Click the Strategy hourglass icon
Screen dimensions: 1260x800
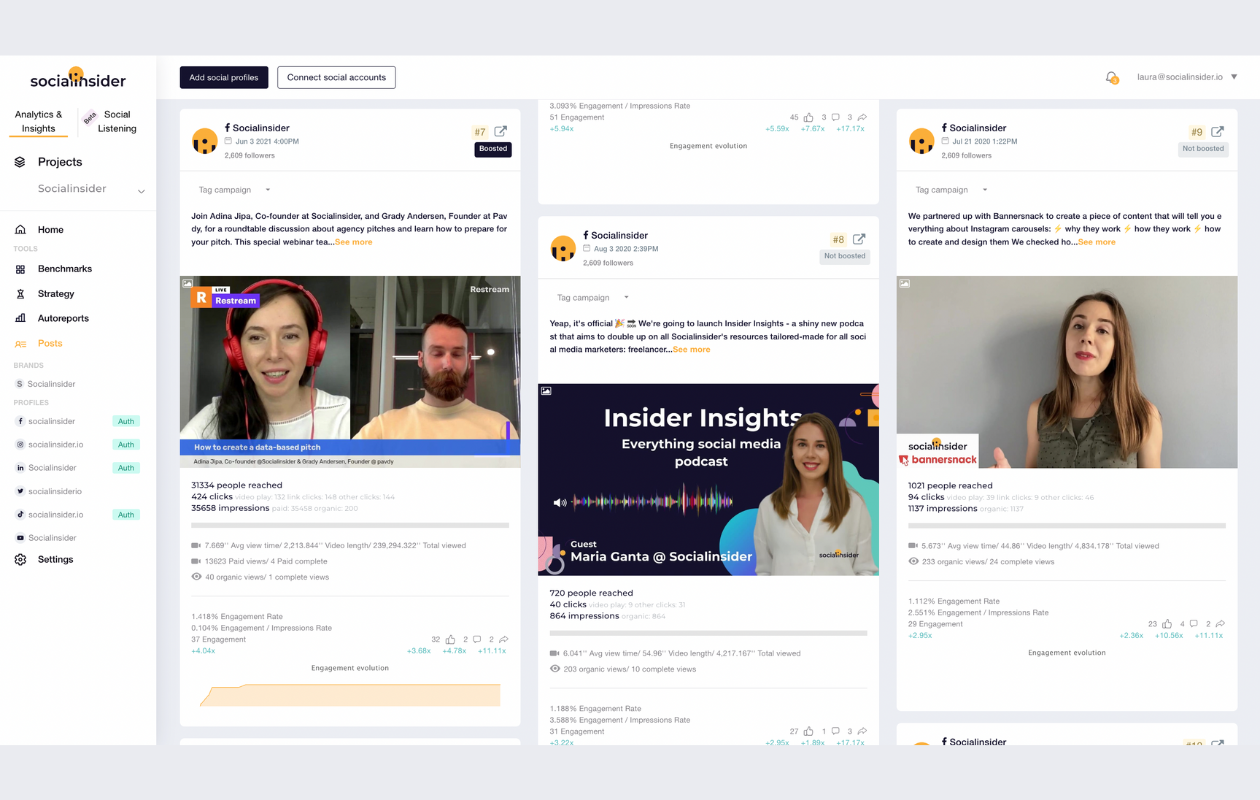[x=20, y=294]
